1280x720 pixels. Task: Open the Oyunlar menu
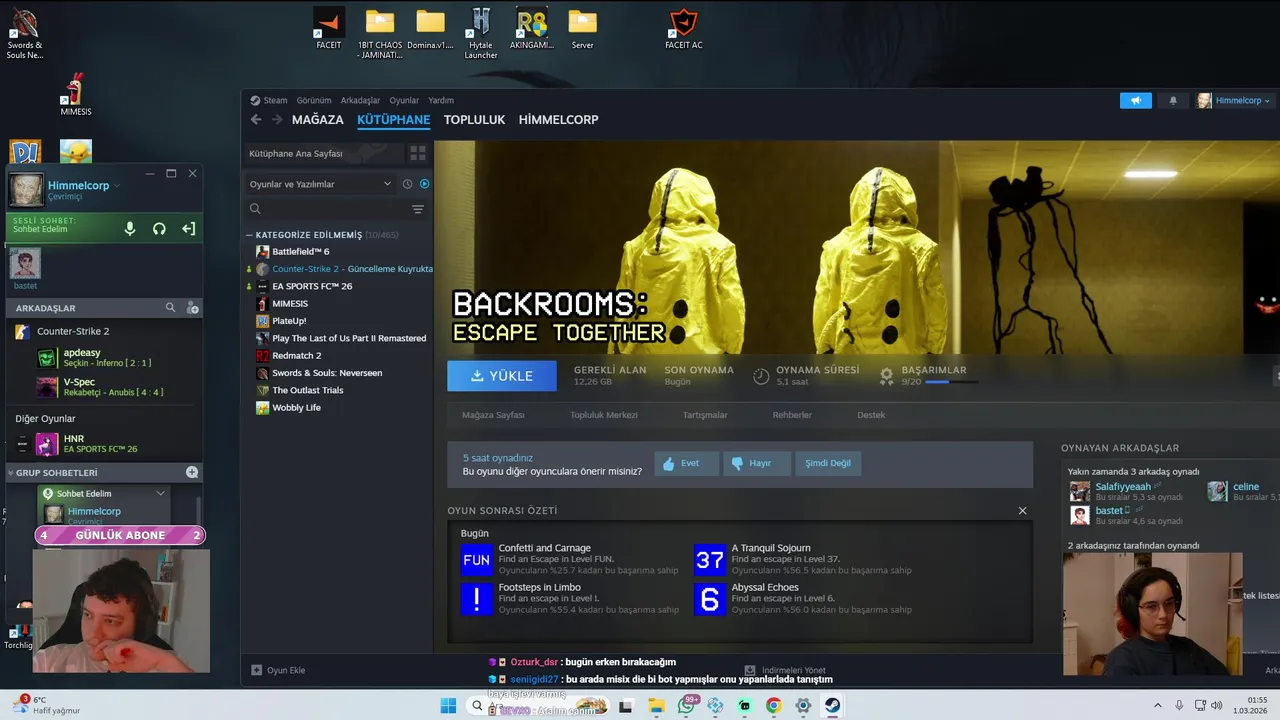point(404,100)
